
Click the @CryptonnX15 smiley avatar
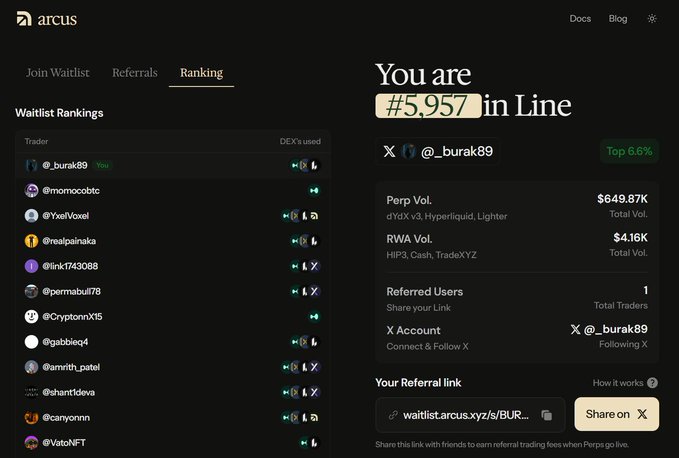pos(31,316)
